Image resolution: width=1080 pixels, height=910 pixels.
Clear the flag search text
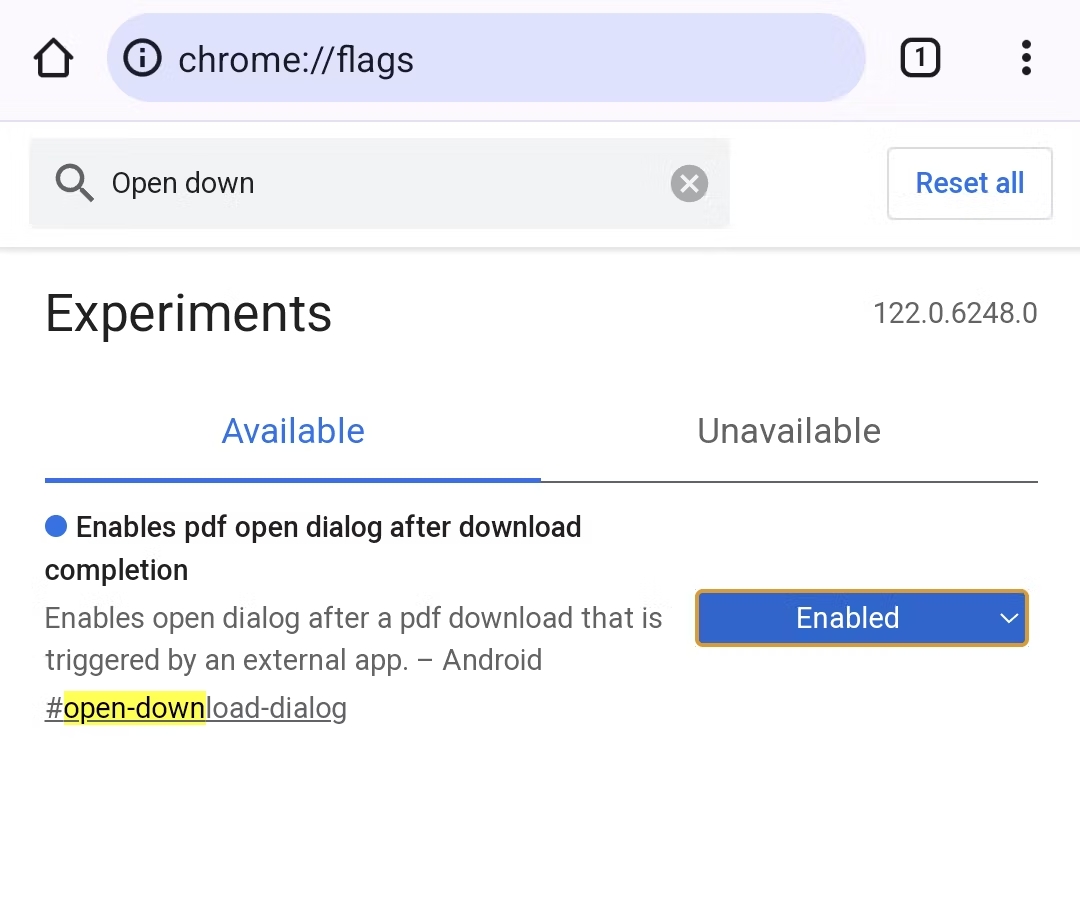(x=689, y=183)
